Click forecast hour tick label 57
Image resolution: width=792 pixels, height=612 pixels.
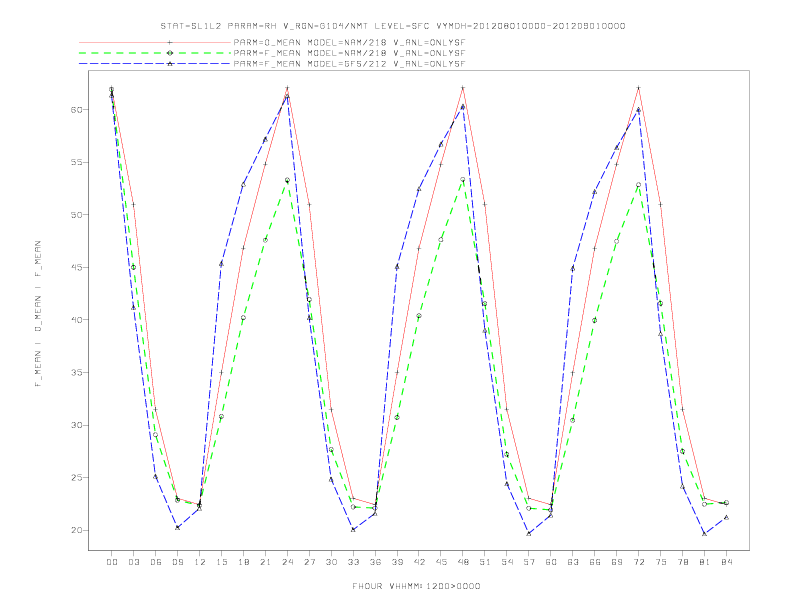coord(529,562)
